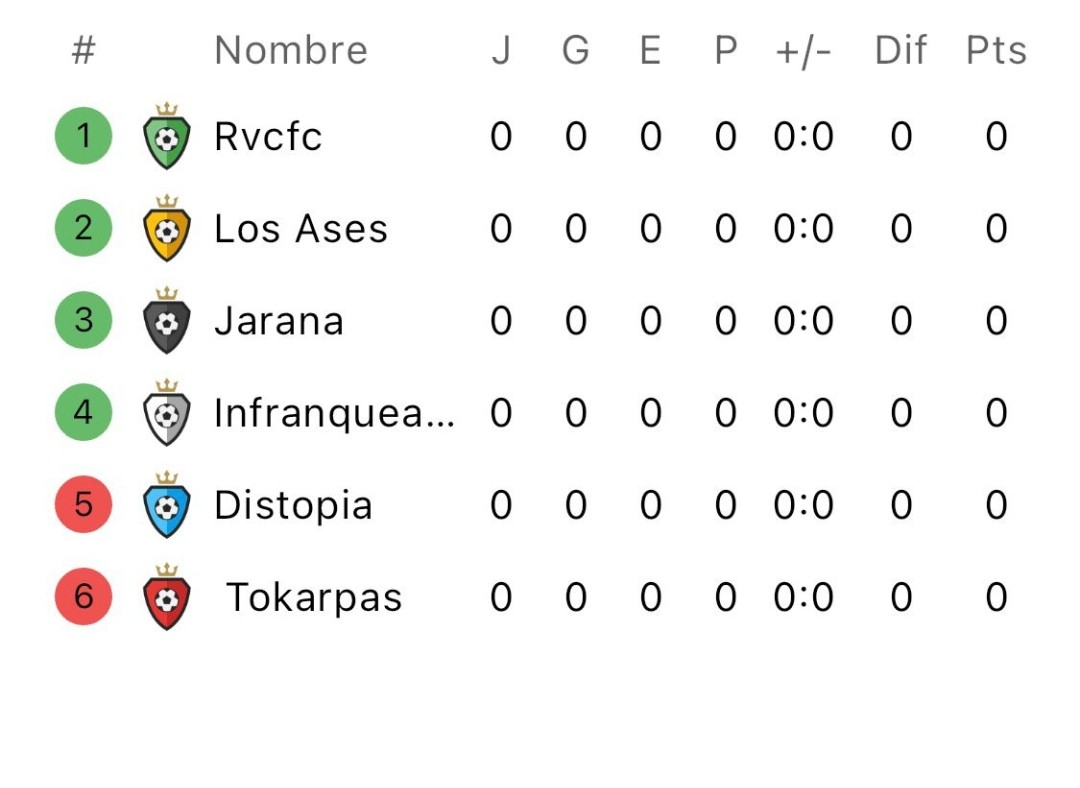
Task: Open the Jarana team name
Action: [x=279, y=320]
